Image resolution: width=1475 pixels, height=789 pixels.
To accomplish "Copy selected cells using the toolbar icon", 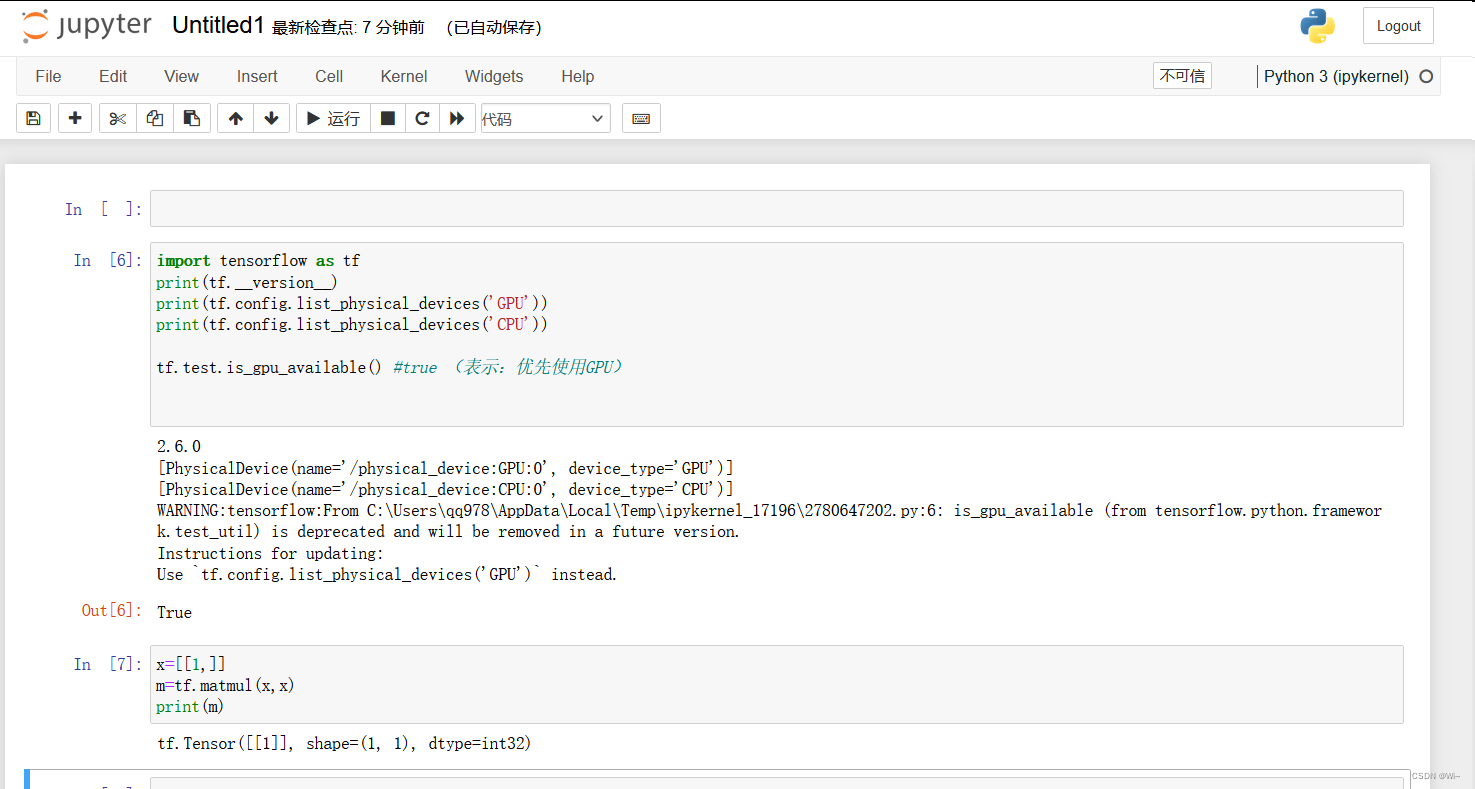I will 155,118.
